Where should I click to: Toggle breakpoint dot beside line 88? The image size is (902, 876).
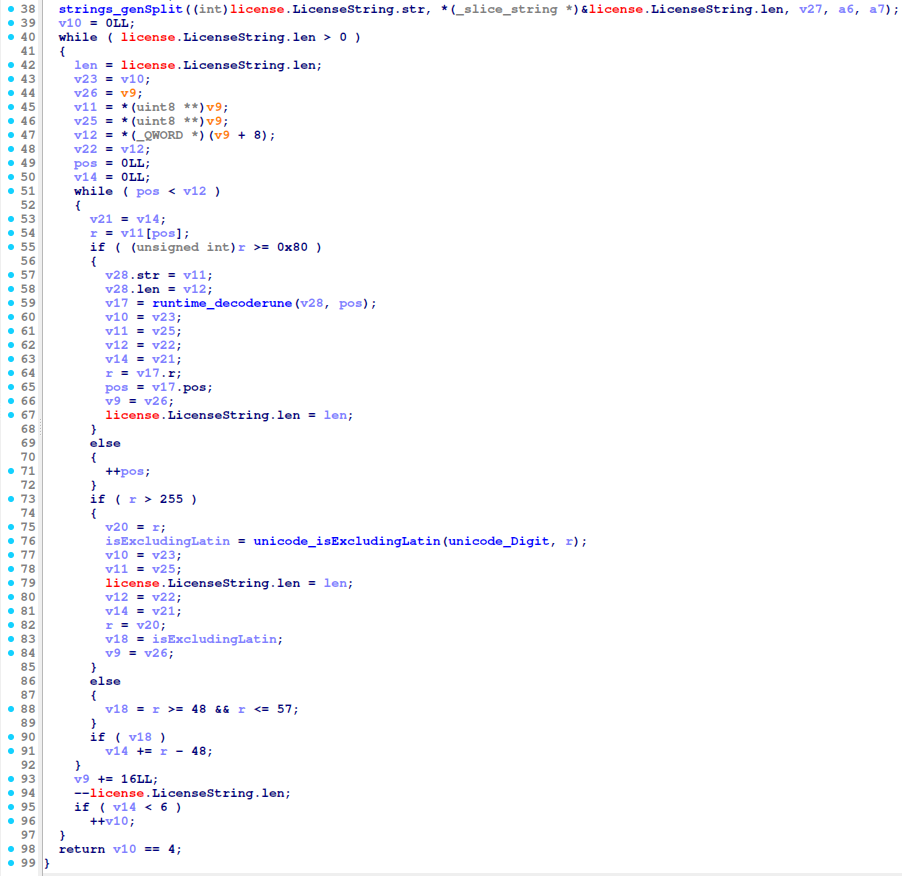click(10, 709)
